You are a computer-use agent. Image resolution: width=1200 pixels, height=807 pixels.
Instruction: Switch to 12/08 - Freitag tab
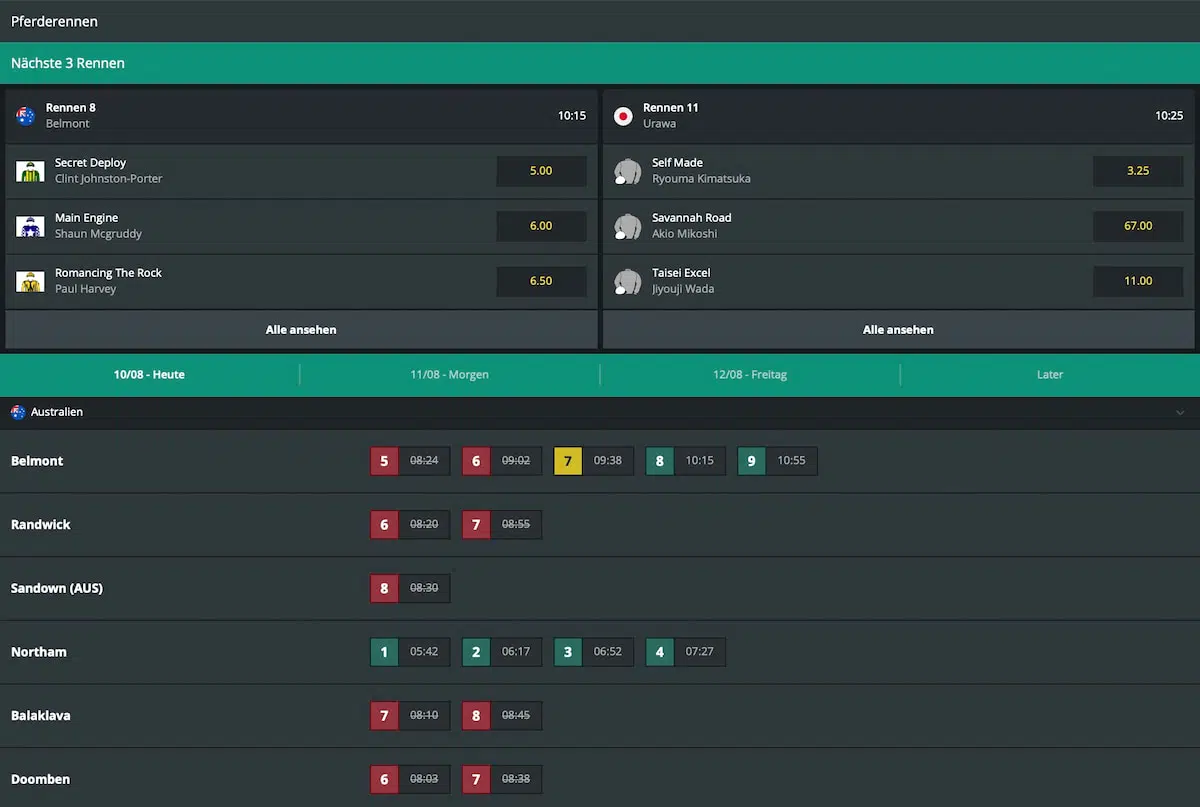pos(750,374)
